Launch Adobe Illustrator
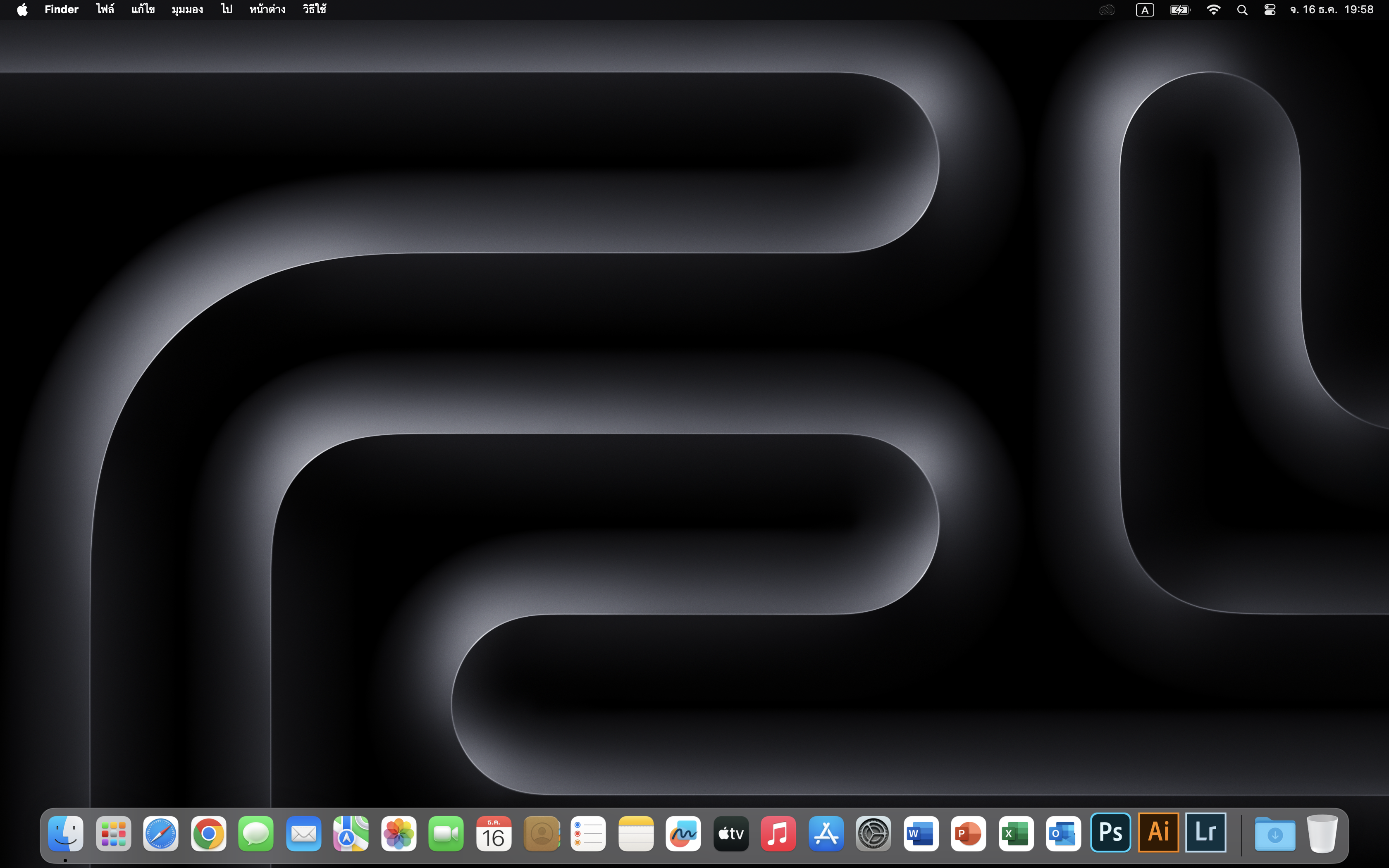The image size is (1389, 868). [x=1158, y=832]
